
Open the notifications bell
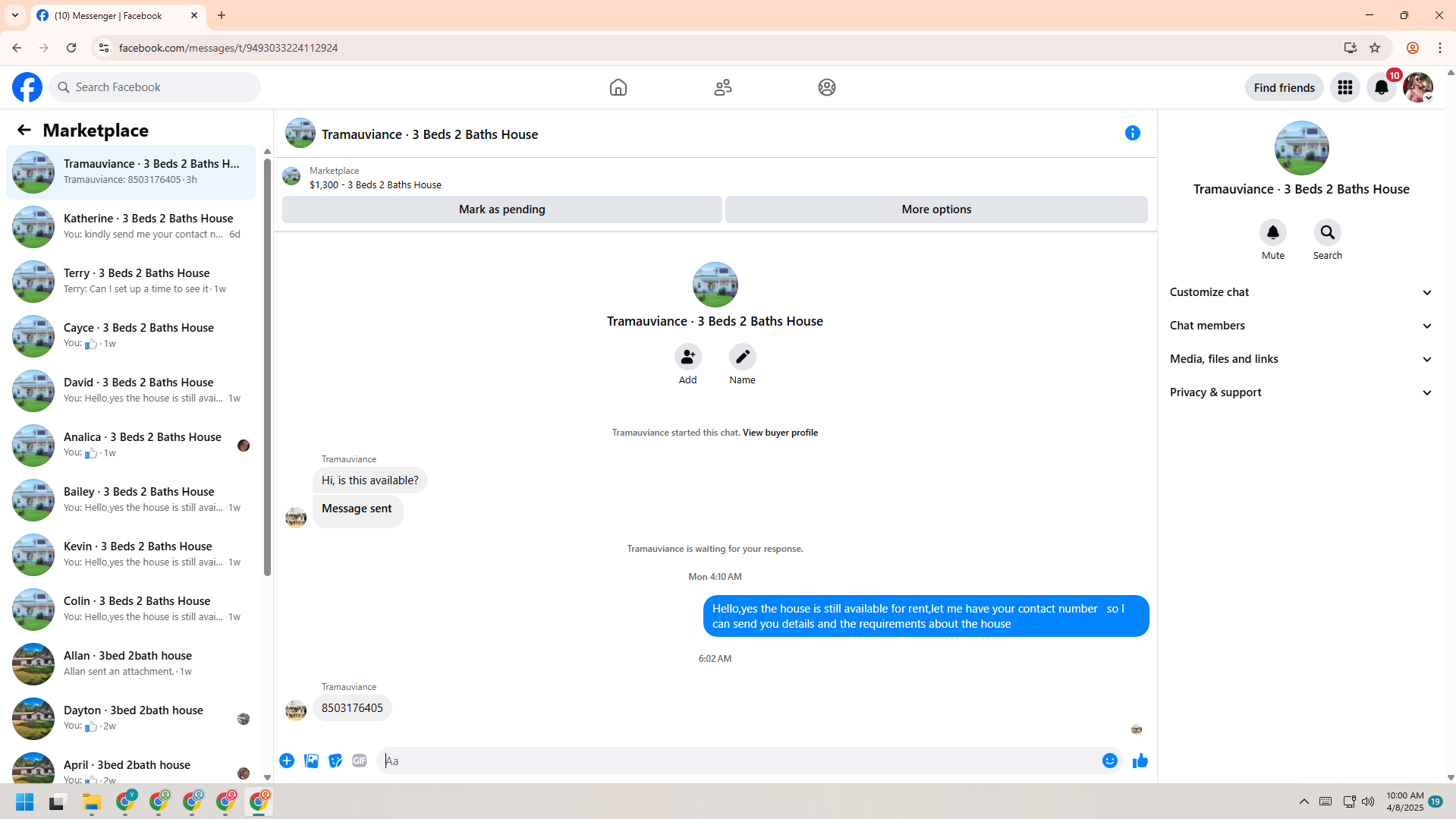(x=1382, y=87)
